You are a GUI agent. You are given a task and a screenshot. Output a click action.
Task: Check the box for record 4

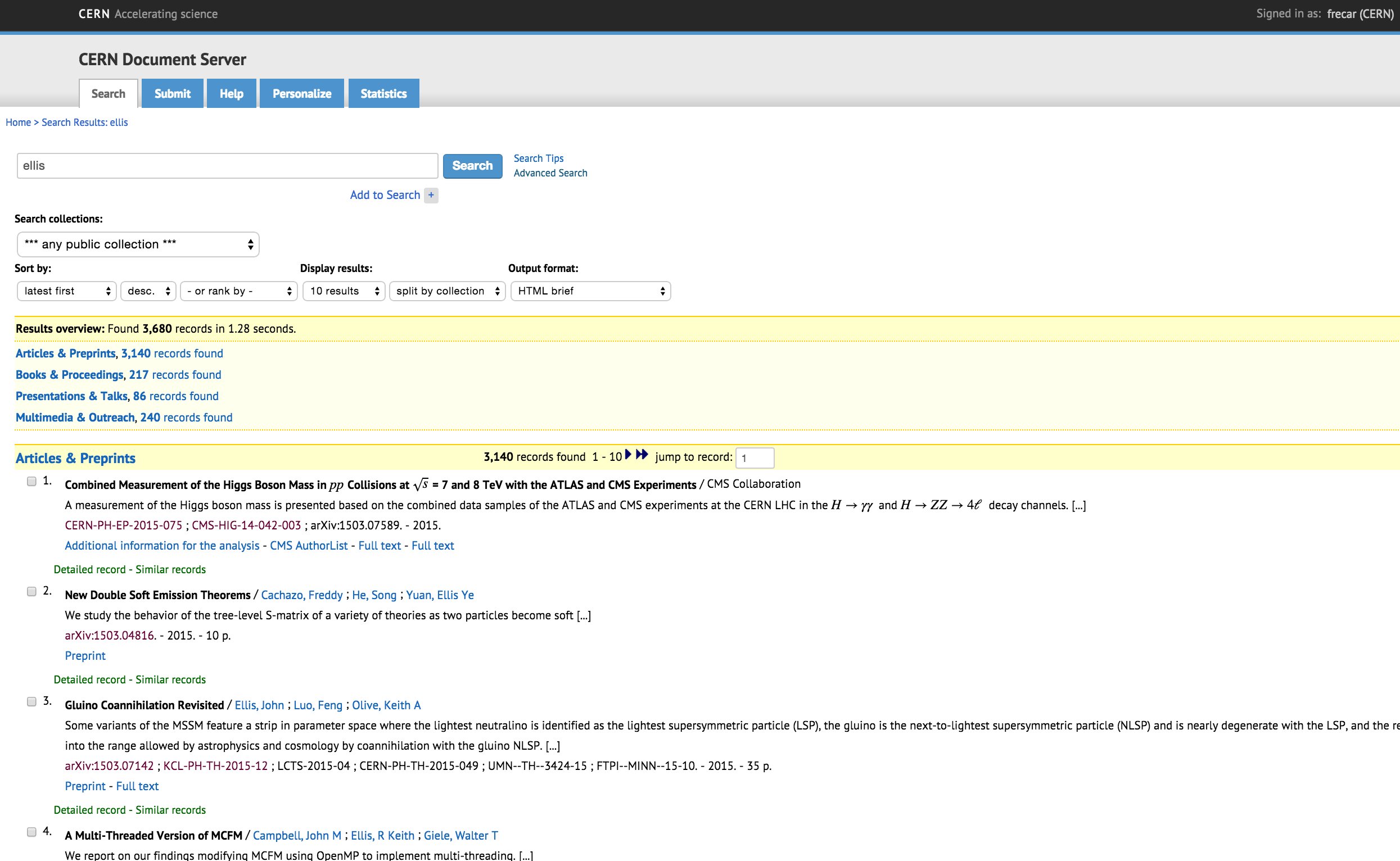(32, 832)
